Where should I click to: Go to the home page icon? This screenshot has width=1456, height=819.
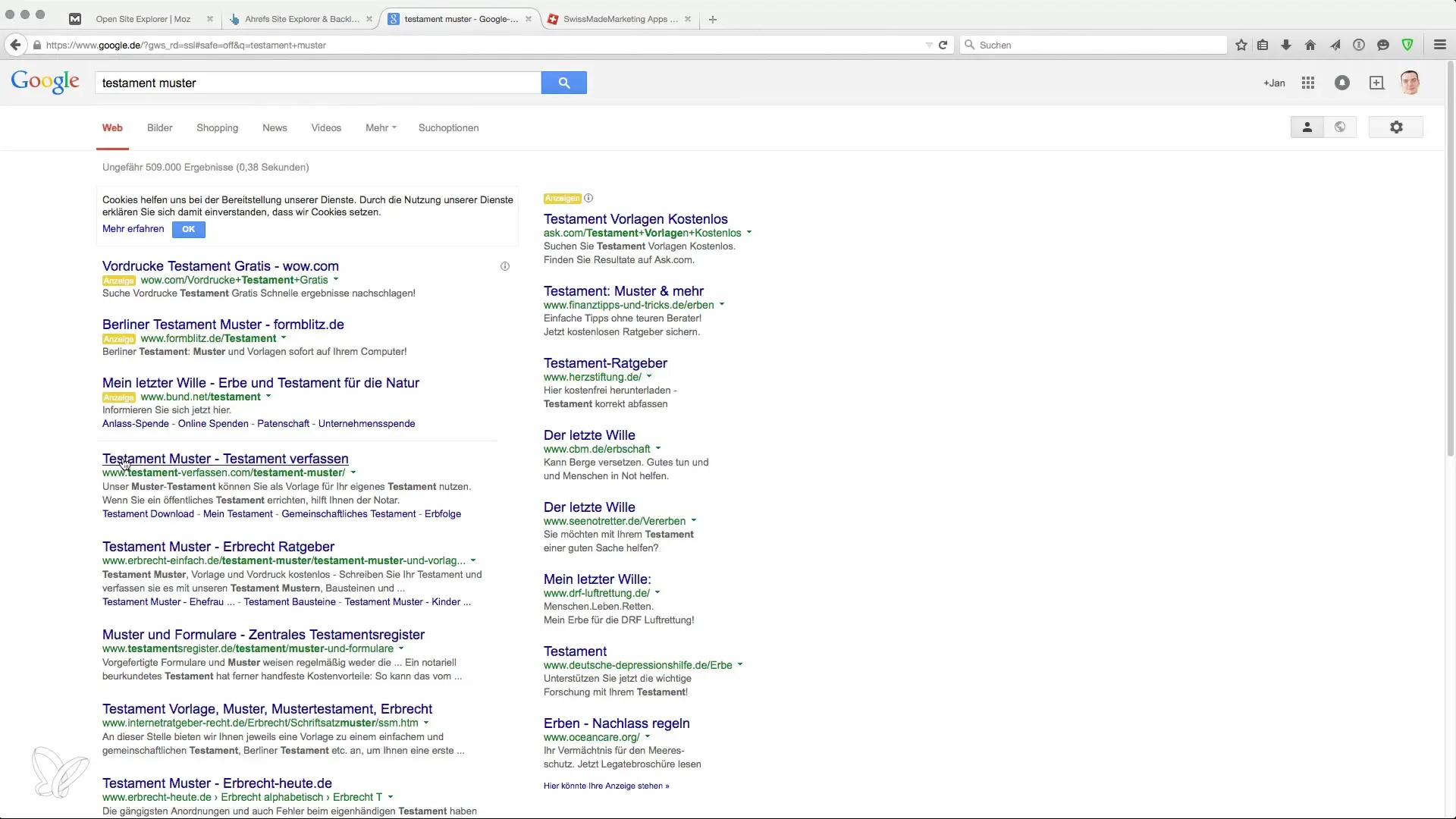[1310, 45]
